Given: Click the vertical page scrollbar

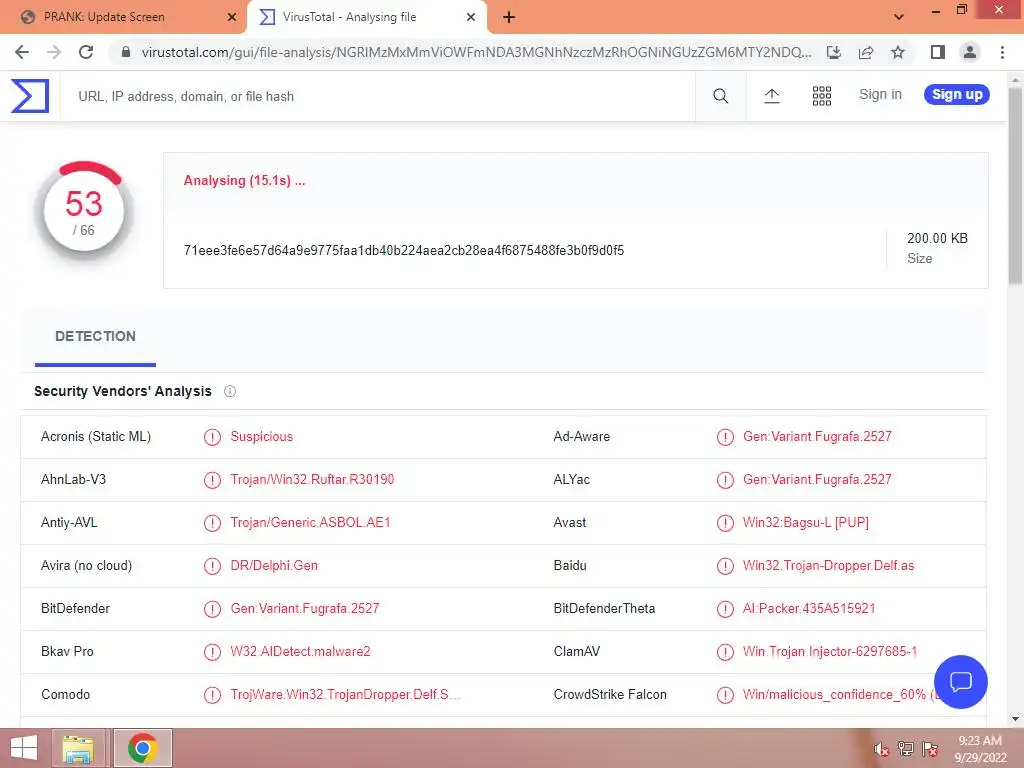Looking at the screenshot, I should (x=1016, y=185).
